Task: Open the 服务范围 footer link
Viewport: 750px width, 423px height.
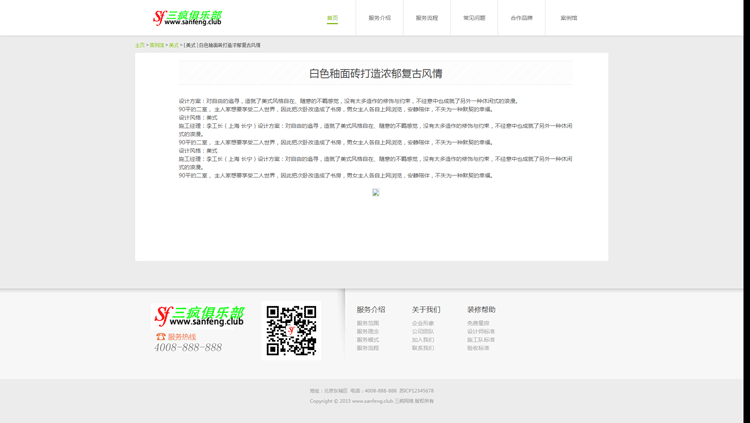Action: [367, 323]
